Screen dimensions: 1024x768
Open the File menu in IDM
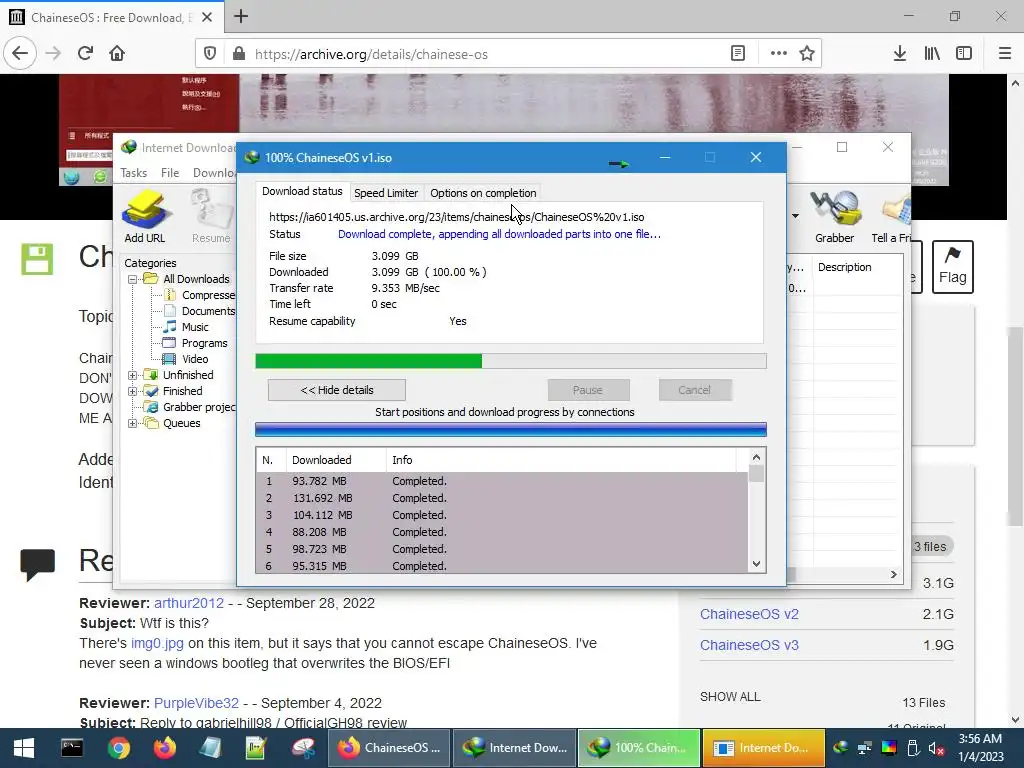pos(170,173)
